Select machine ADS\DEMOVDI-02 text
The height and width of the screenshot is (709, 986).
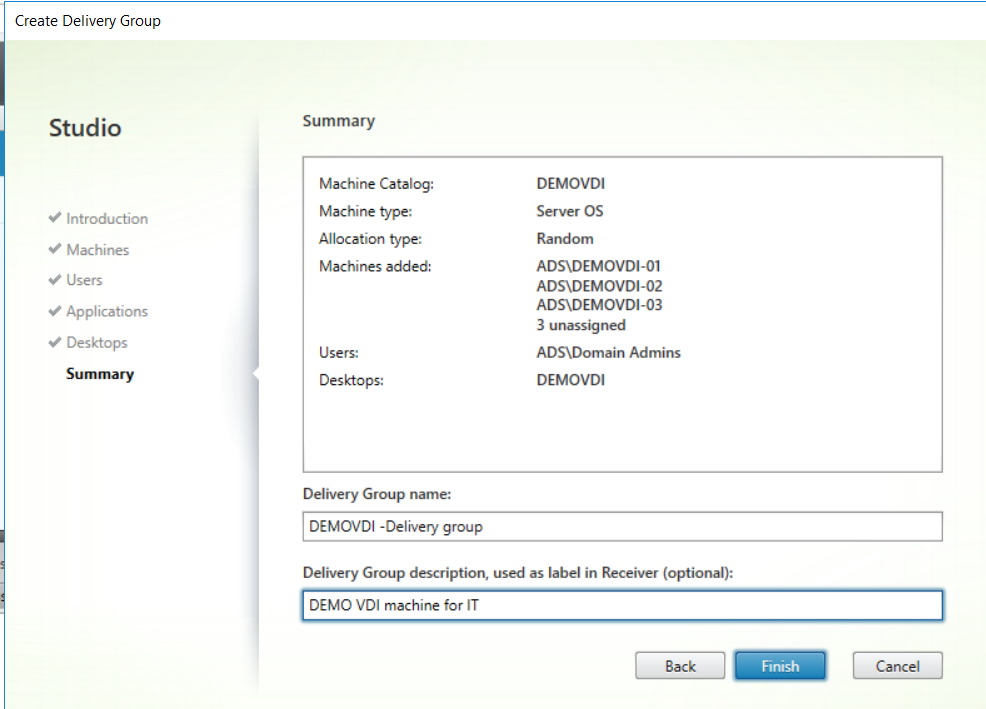point(599,286)
